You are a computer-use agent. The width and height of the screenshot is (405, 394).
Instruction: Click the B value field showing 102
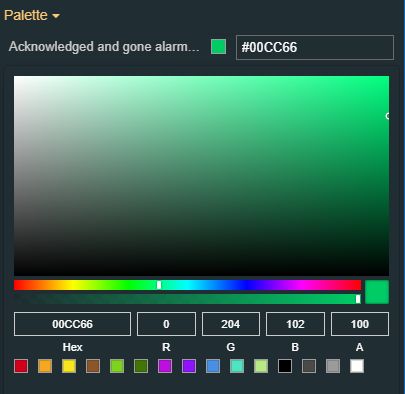pos(295,324)
